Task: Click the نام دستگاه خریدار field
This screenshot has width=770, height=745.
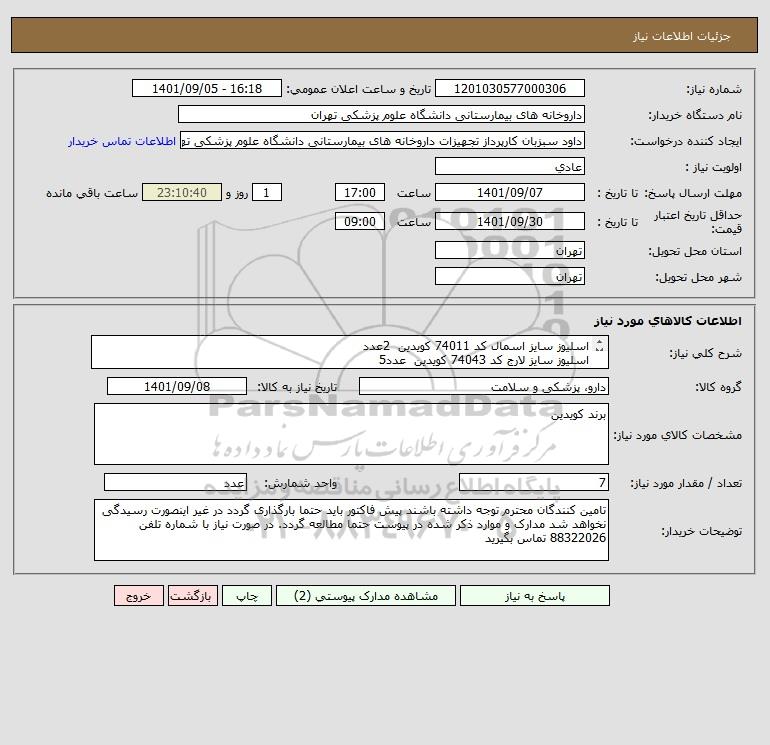Action: 381,114
